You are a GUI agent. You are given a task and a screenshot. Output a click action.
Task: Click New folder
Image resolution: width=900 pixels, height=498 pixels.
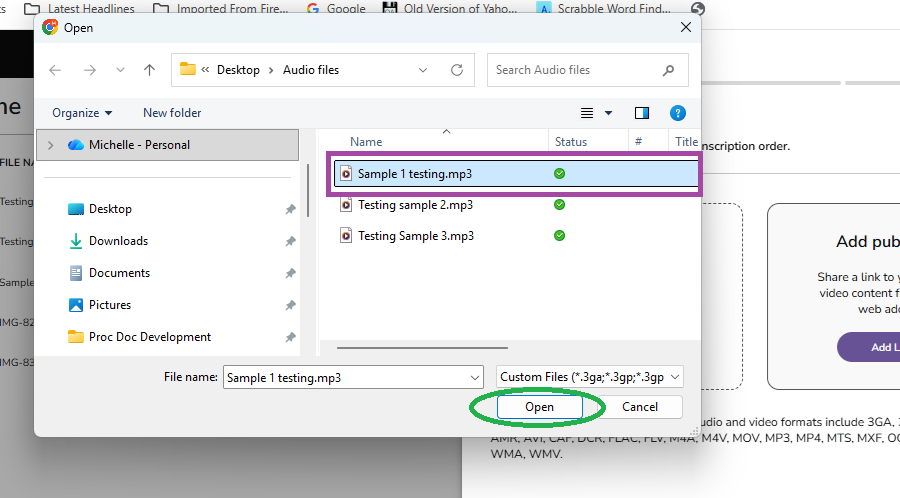[172, 113]
